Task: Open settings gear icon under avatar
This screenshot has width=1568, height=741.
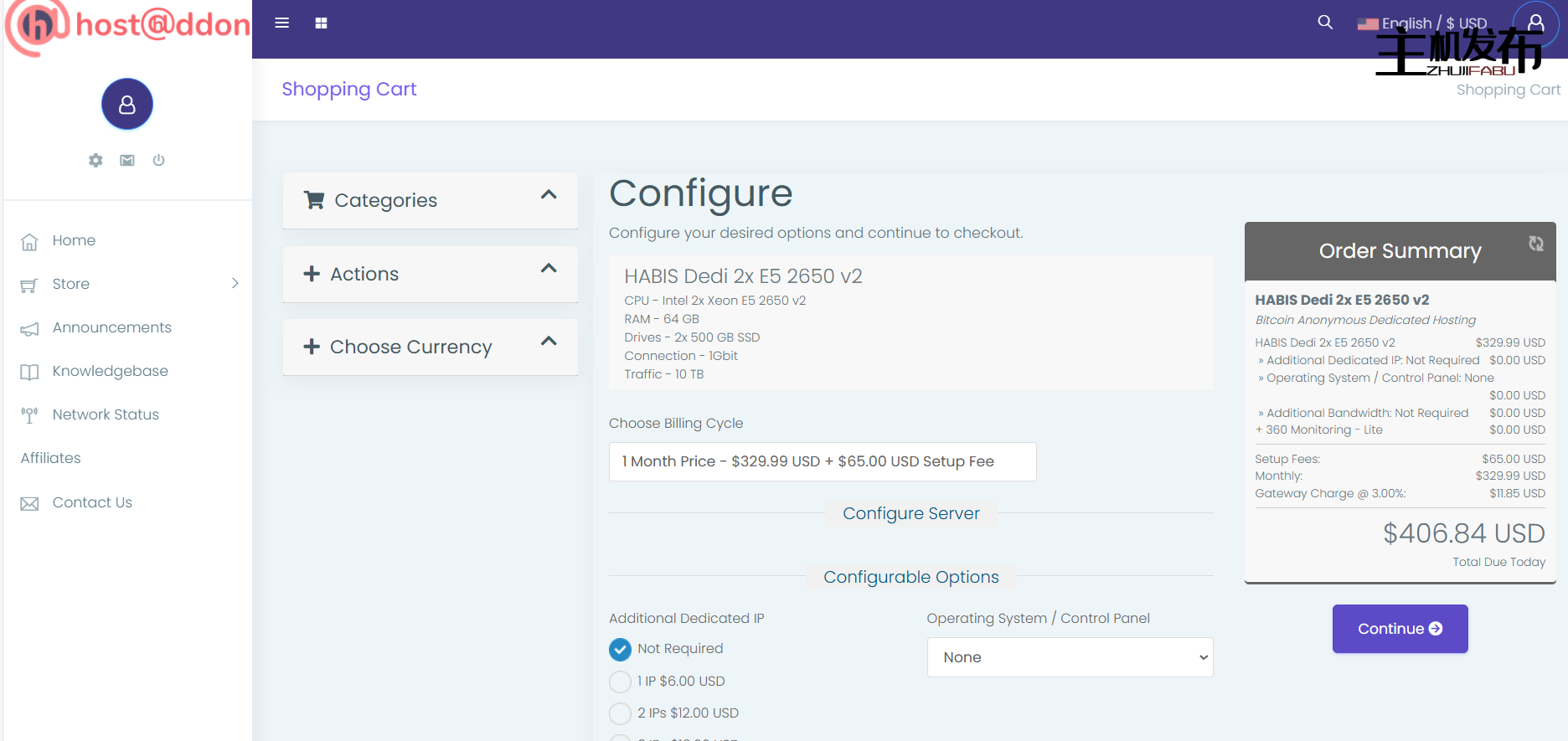Action: click(x=95, y=160)
